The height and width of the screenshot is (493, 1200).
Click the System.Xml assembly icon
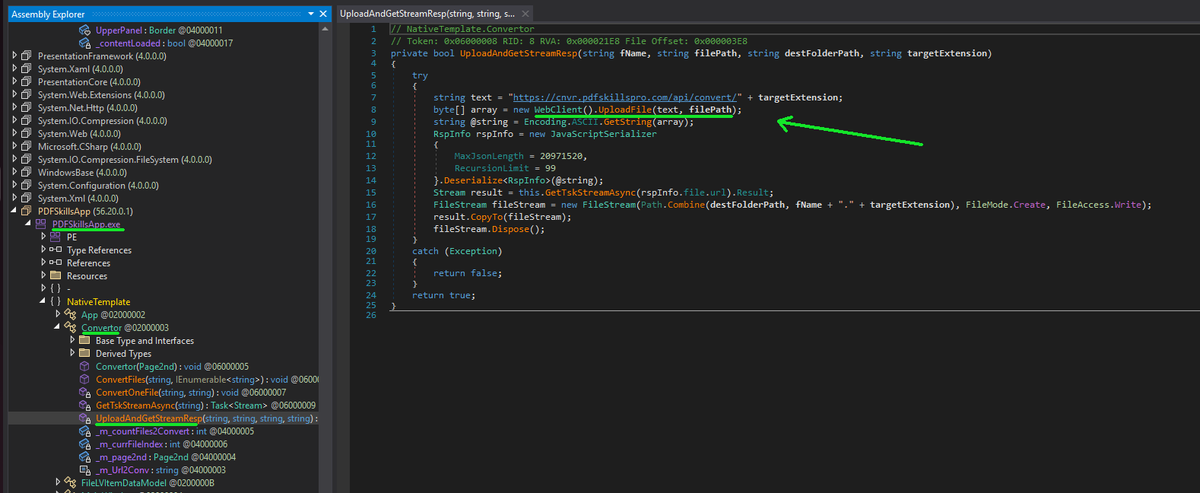[27, 198]
